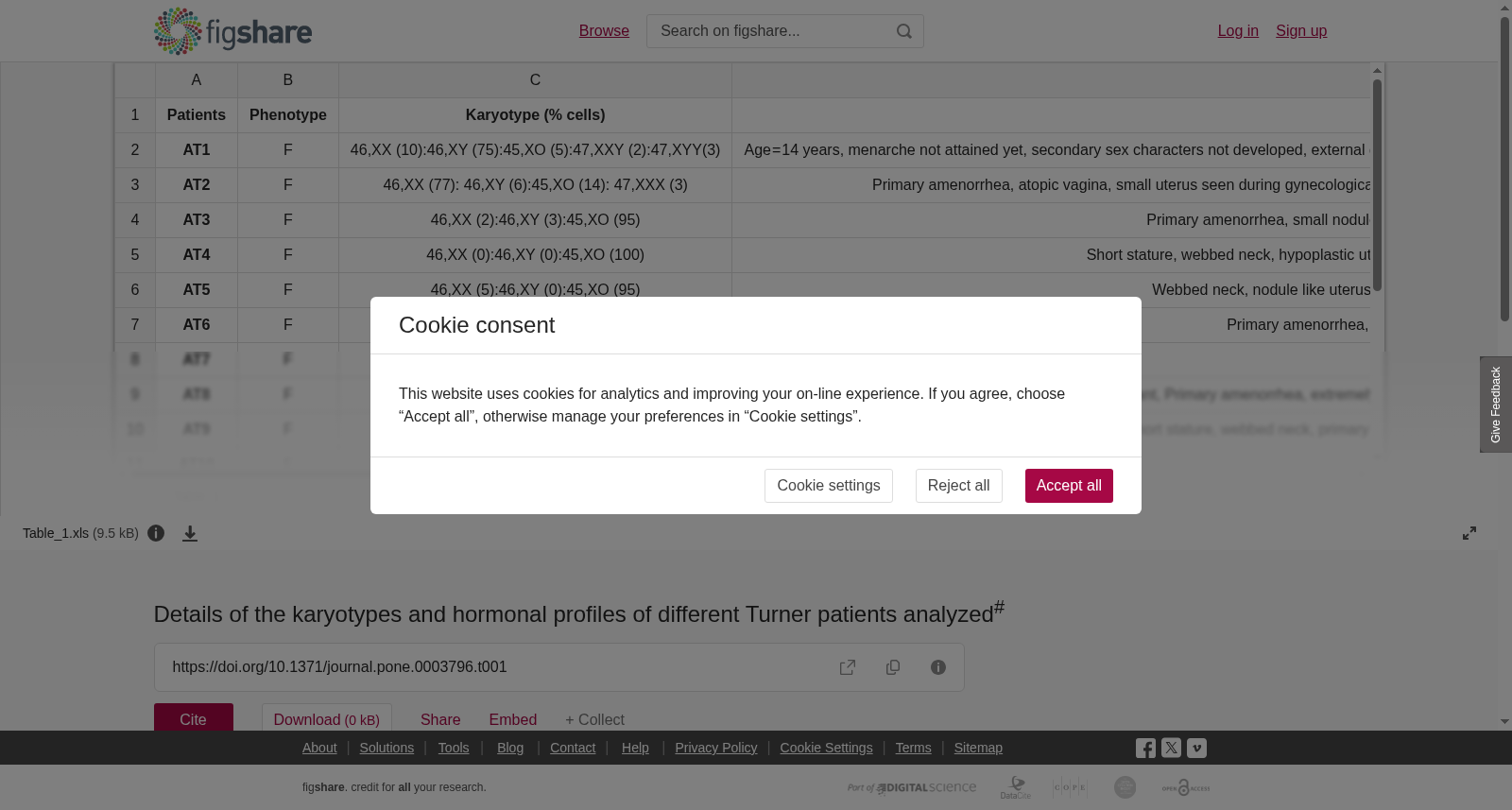
Task: Open DOI link in new window icon
Action: tap(848, 667)
